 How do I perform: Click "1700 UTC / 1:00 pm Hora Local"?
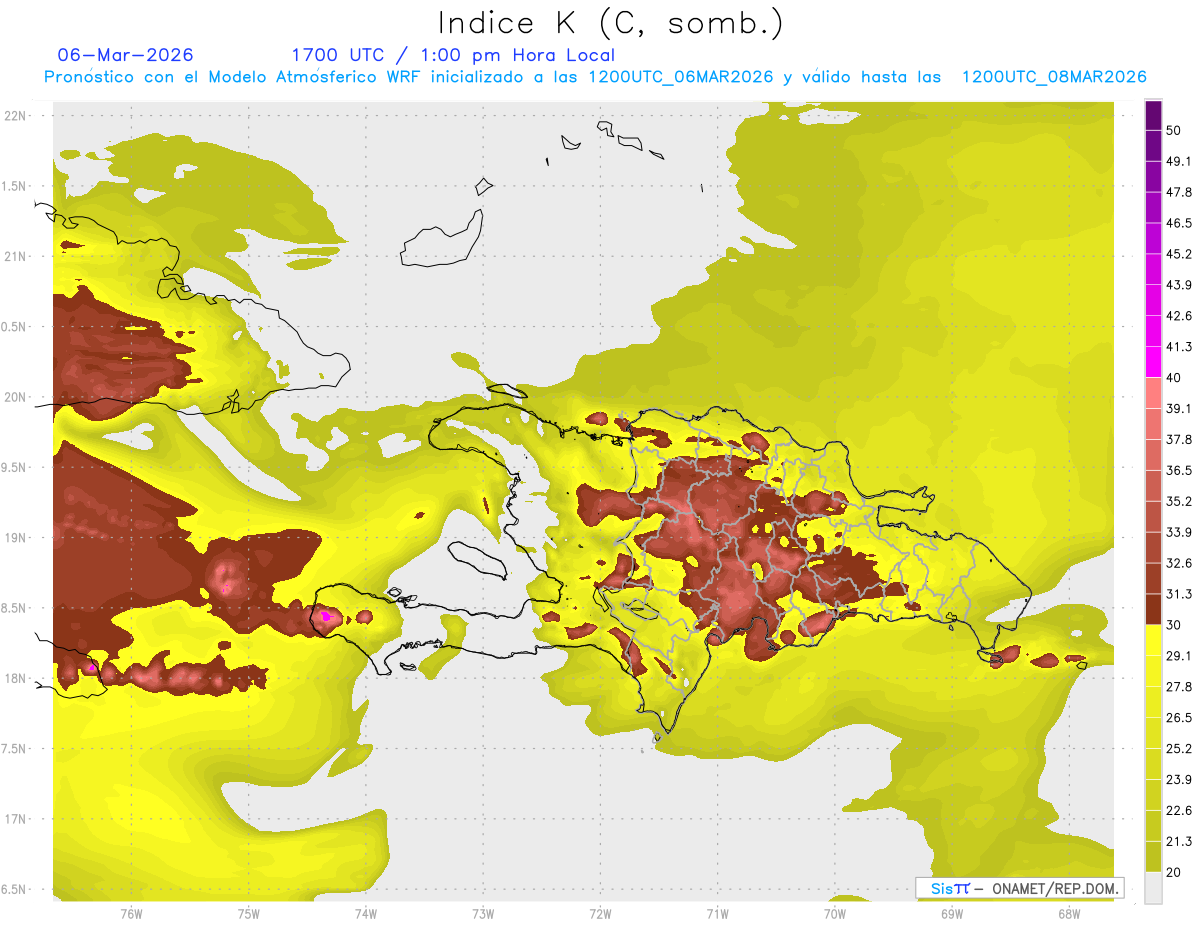pos(453,55)
